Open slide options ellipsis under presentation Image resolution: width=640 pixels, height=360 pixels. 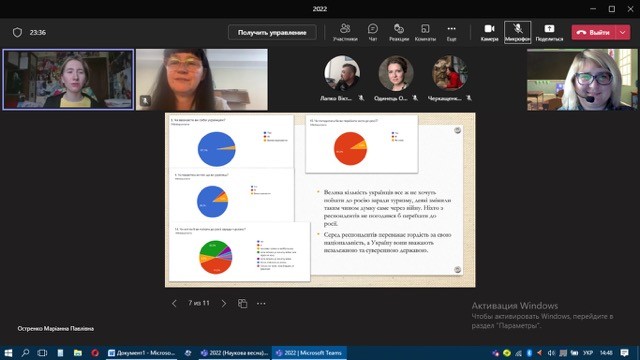click(x=261, y=303)
